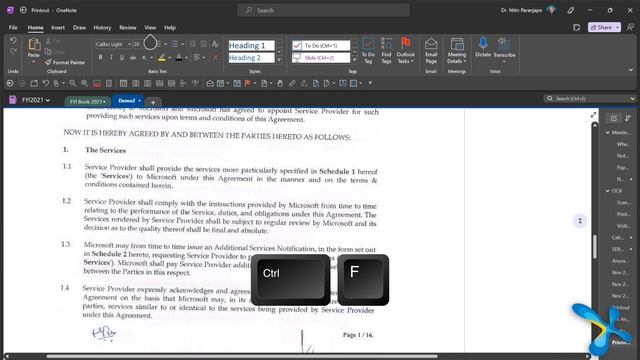Start Dictate microphone

[483, 47]
